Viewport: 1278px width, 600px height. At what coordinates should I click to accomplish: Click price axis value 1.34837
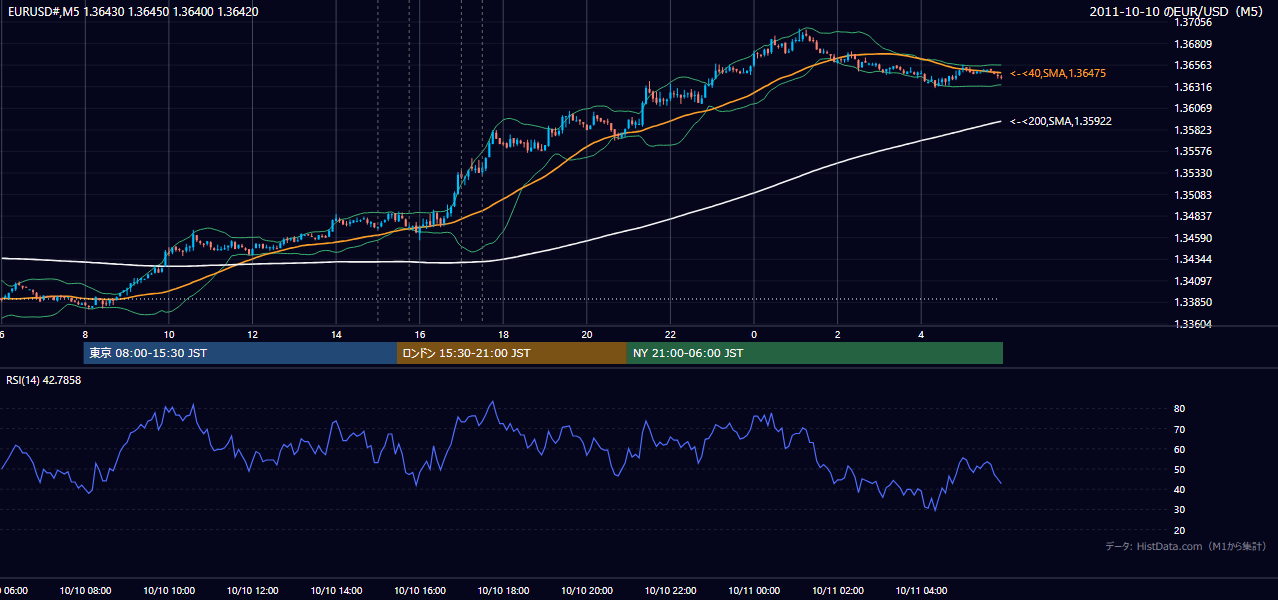(1195, 216)
